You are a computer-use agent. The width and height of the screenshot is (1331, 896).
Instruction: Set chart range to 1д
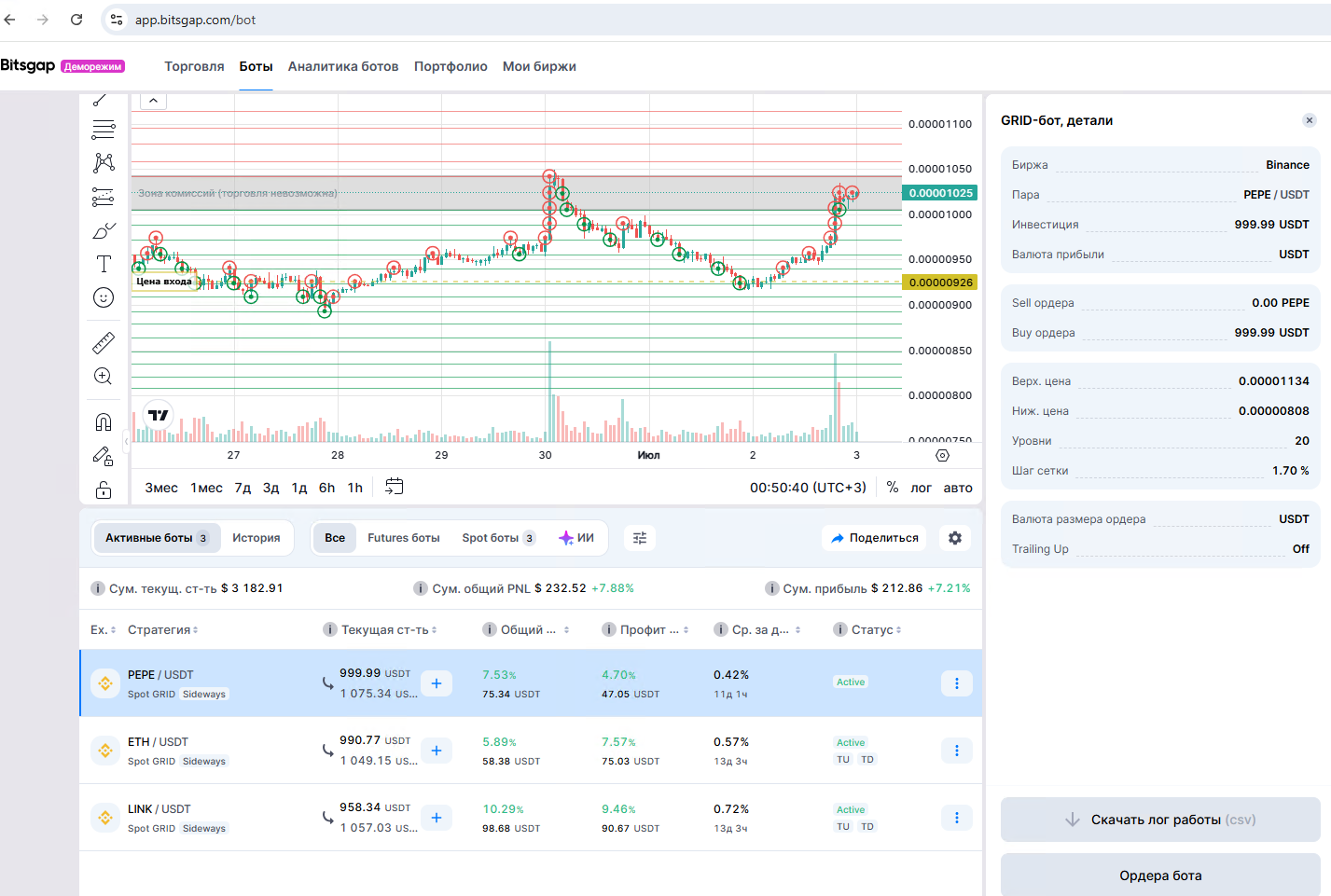(x=299, y=488)
